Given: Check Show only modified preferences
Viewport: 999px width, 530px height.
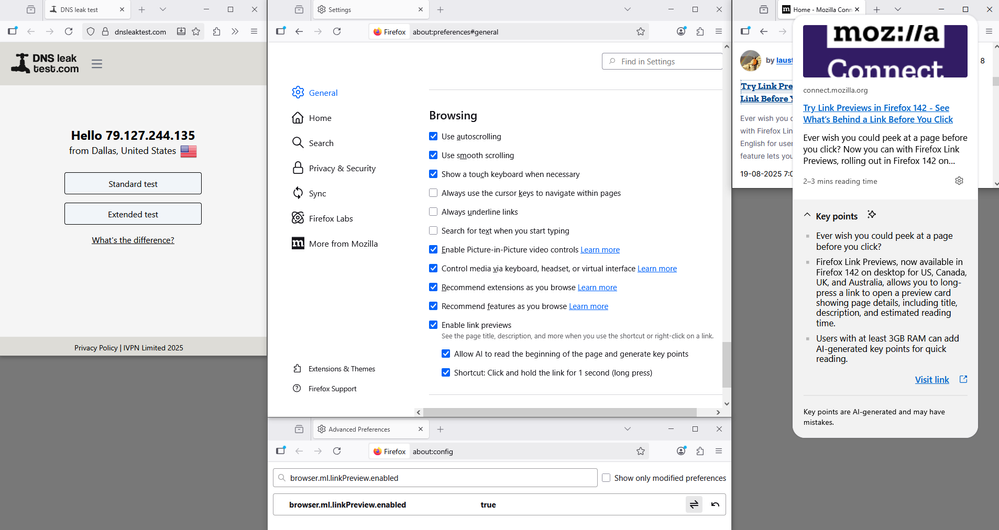Looking at the screenshot, I should click(606, 478).
